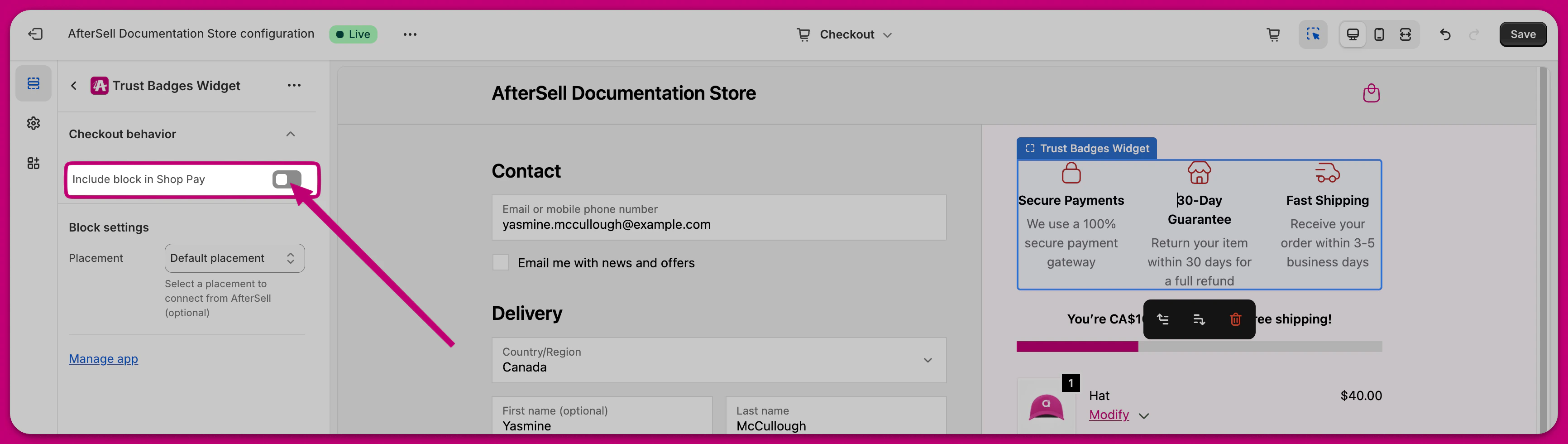1568x444 pixels.
Task: Toggle the inspector selection tool
Action: coord(1313,34)
